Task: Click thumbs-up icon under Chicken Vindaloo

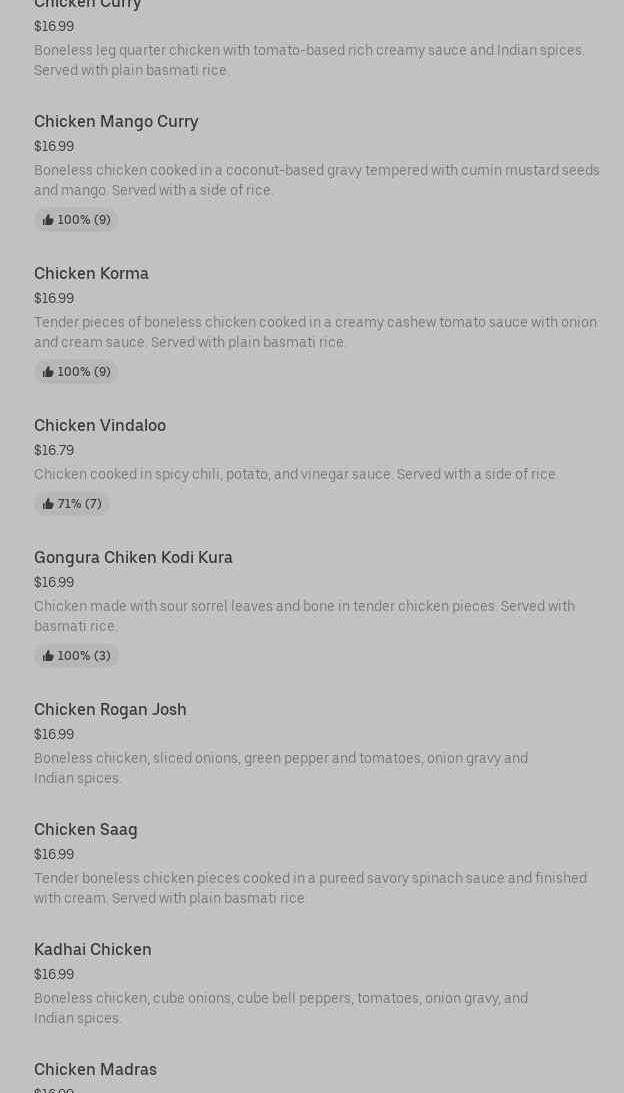Action: click(x=48, y=504)
